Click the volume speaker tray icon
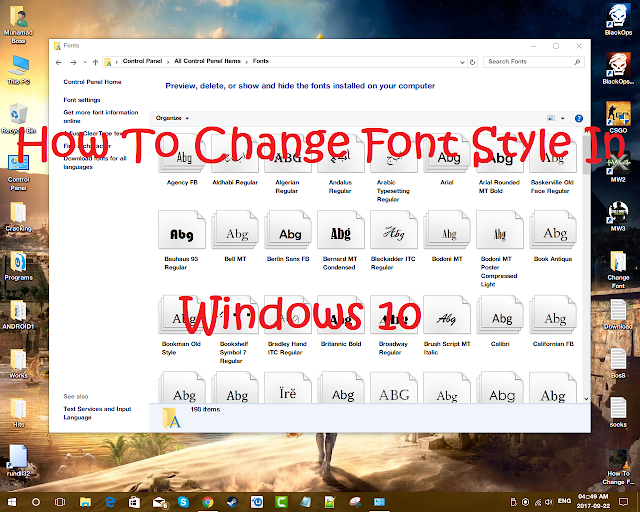This screenshot has width=640, height=512. (549, 502)
